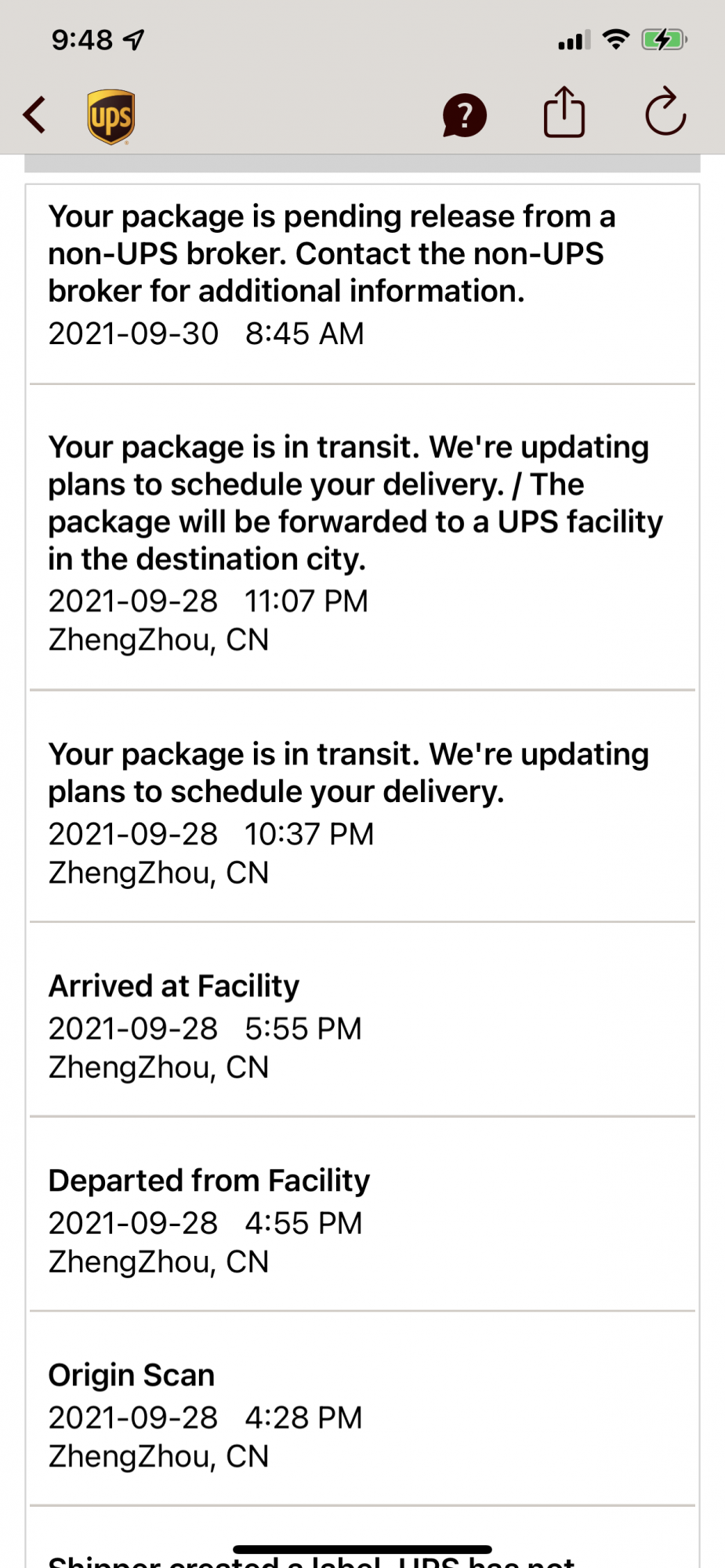Tap the battery charging indicator

(663, 39)
